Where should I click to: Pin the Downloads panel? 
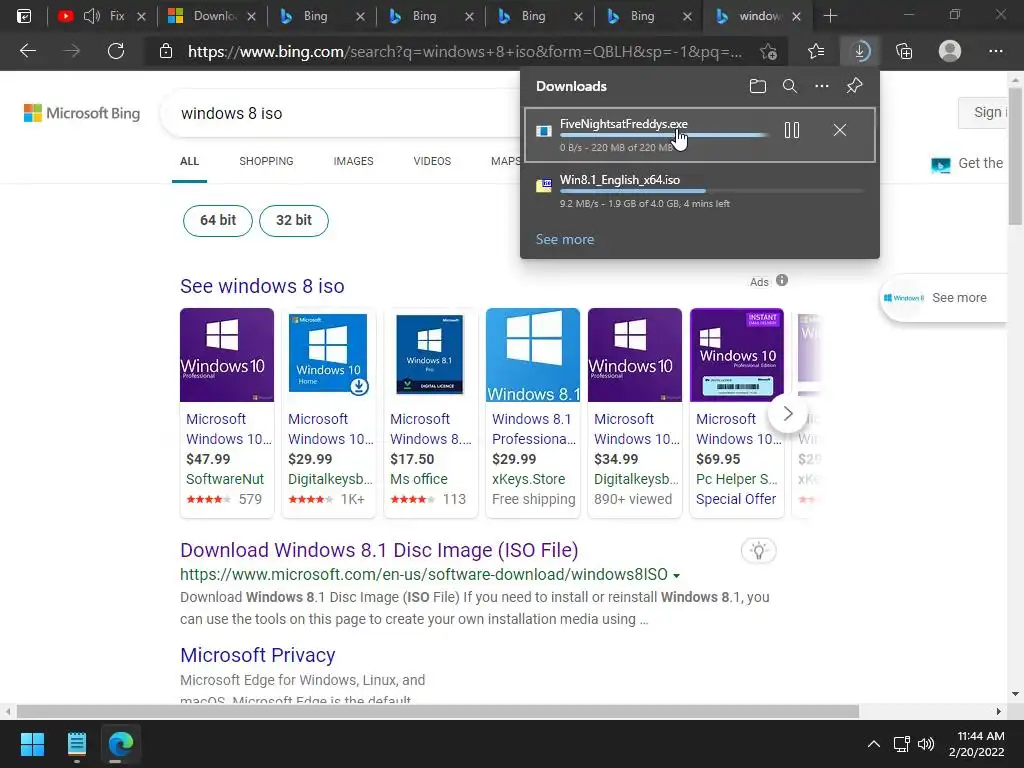click(x=854, y=86)
